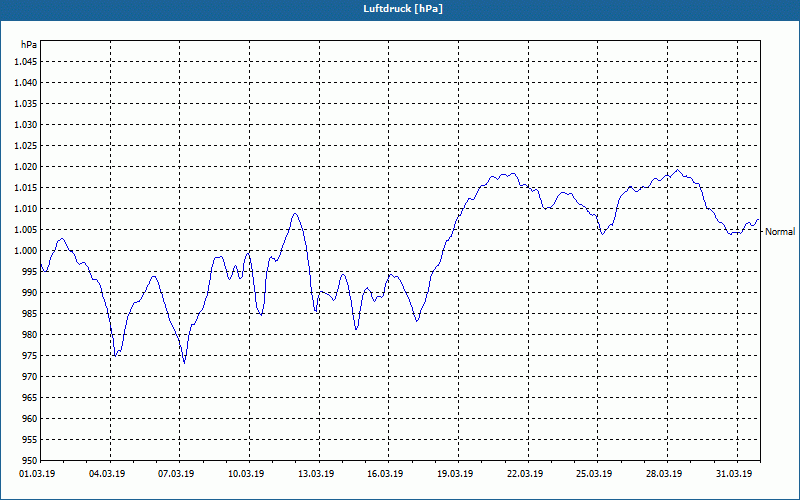The width and height of the screenshot is (800, 500).
Task: Click the 1.030 y-axis value
Action: coord(26,124)
